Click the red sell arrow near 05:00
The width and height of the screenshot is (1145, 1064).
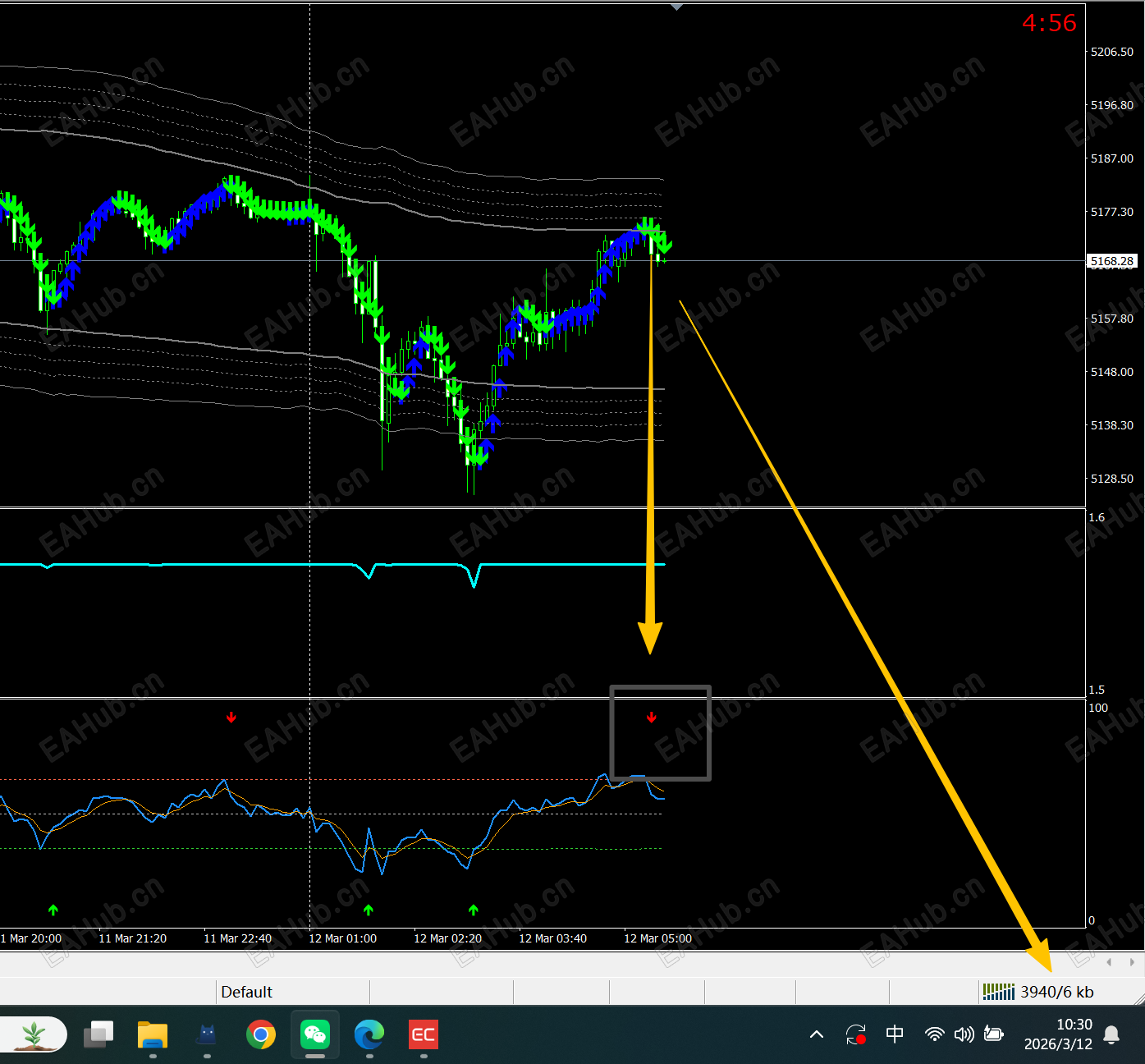point(652,718)
